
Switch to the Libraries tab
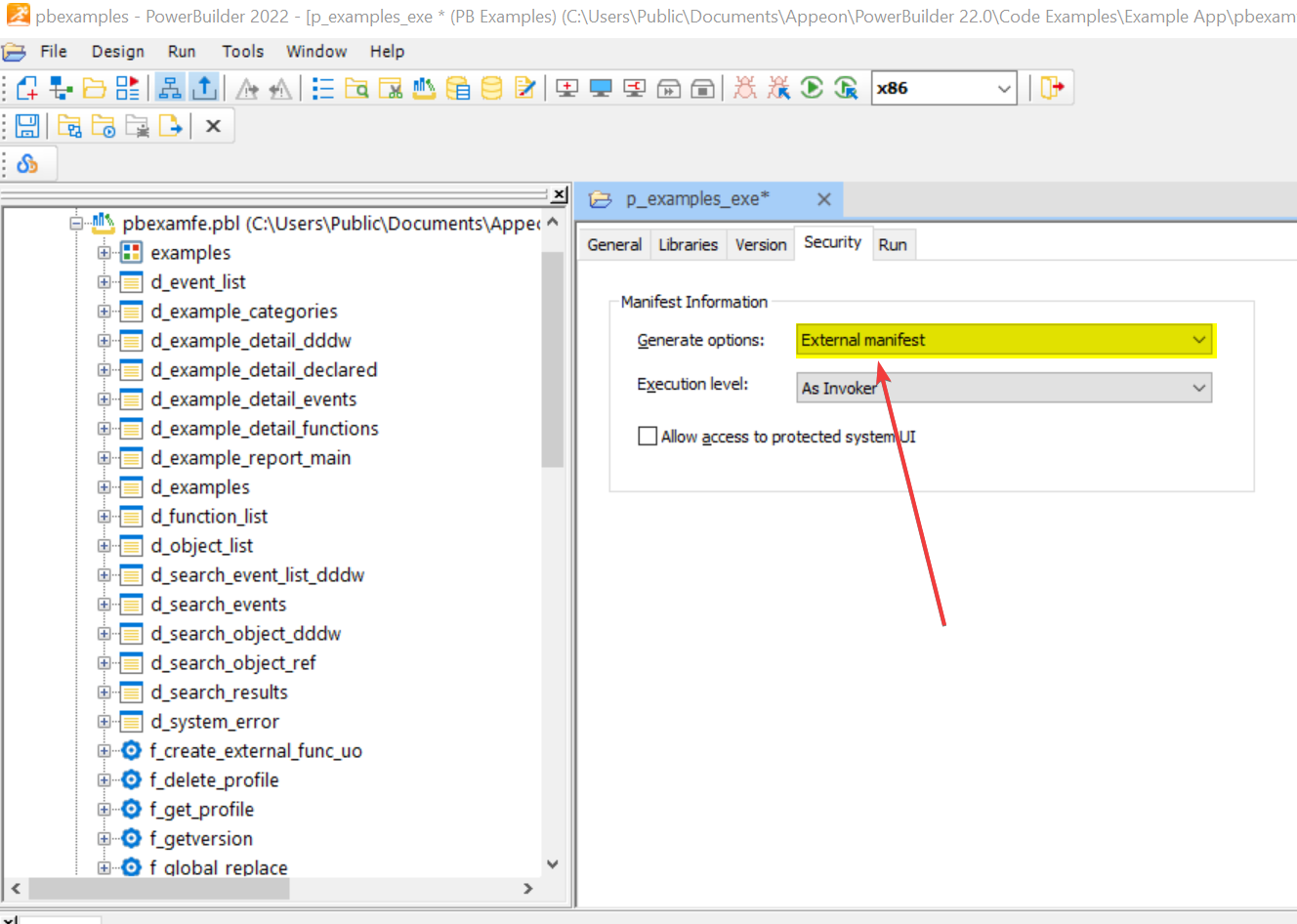pyautogui.click(x=688, y=245)
